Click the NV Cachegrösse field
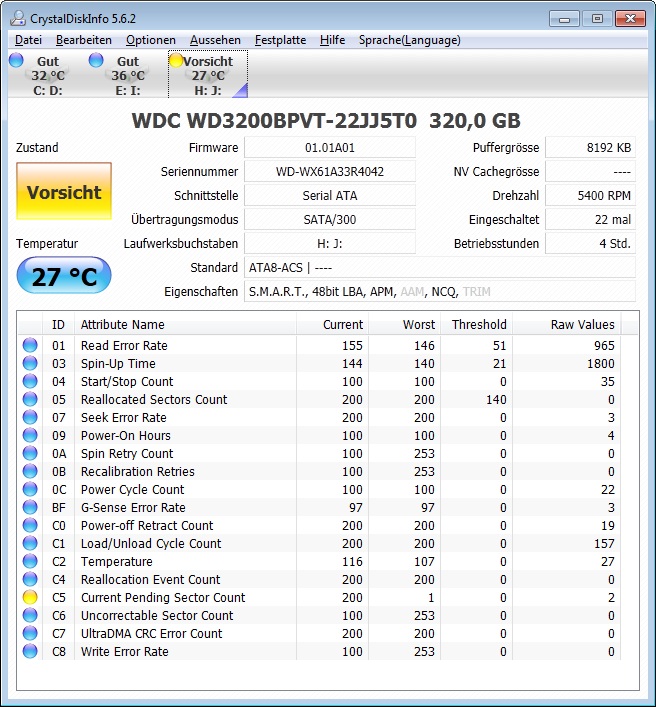The image size is (656, 707). 590,171
